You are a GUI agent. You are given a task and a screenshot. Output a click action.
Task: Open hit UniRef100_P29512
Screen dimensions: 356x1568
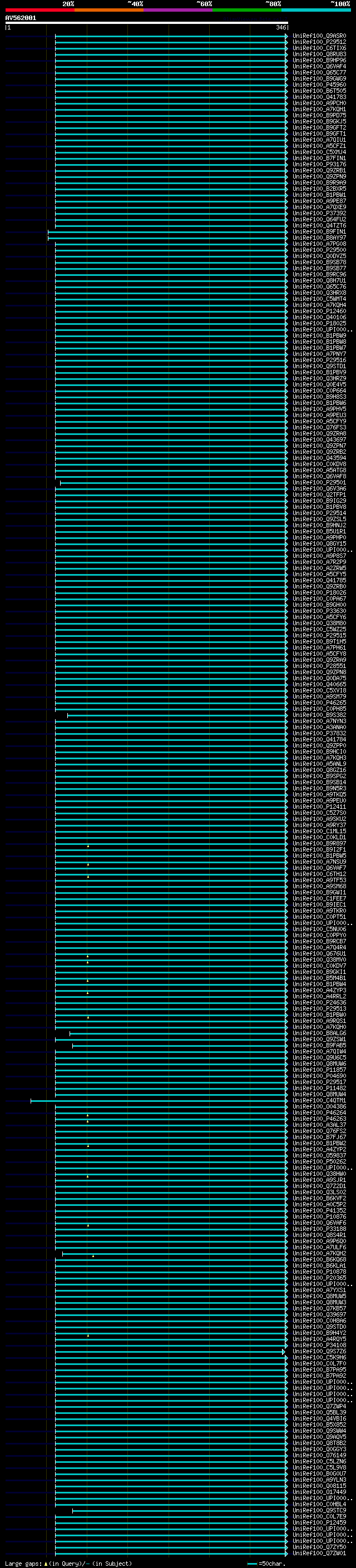pos(319,42)
